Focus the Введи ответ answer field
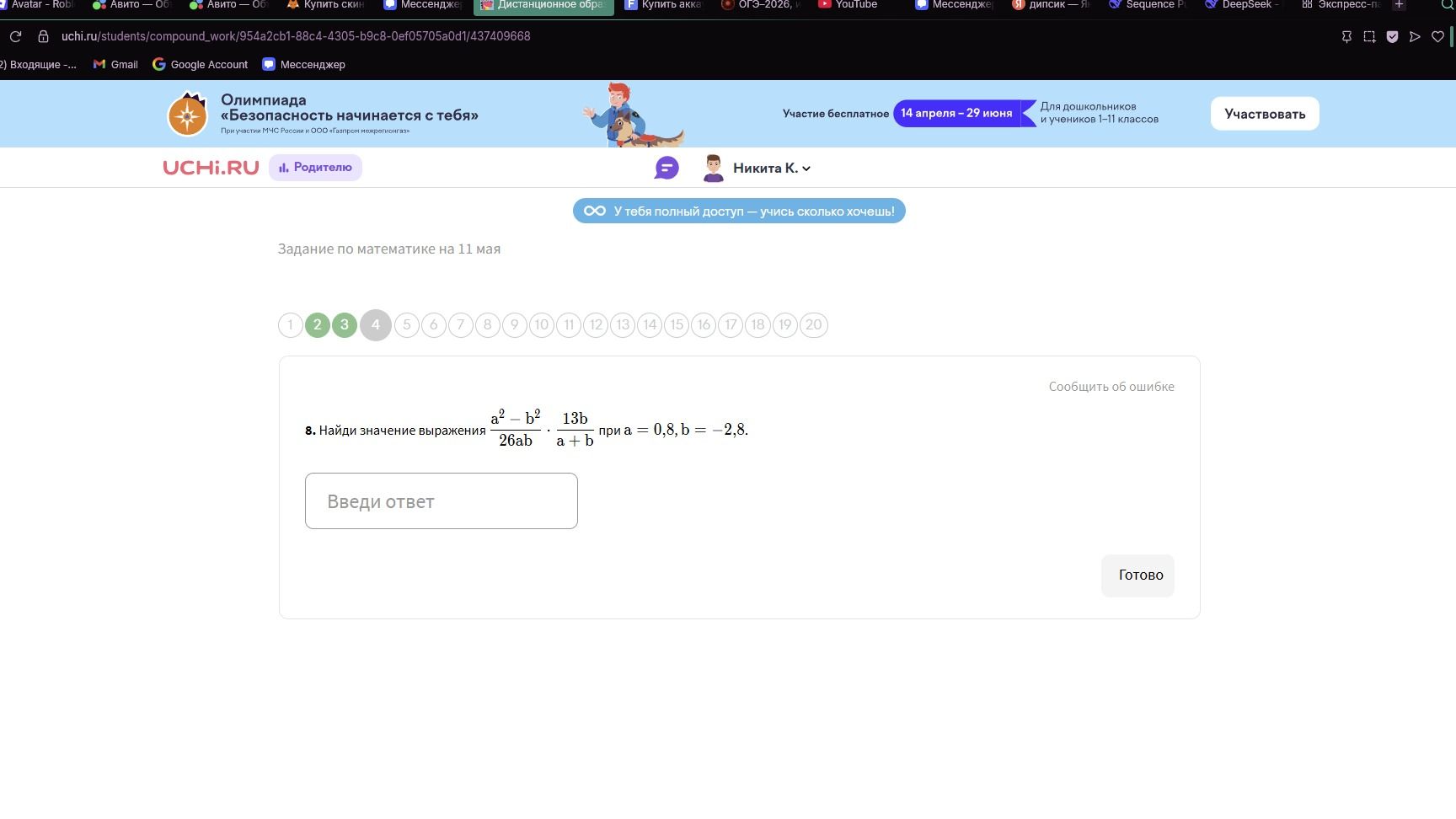This screenshot has height=819, width=1456. click(x=442, y=501)
